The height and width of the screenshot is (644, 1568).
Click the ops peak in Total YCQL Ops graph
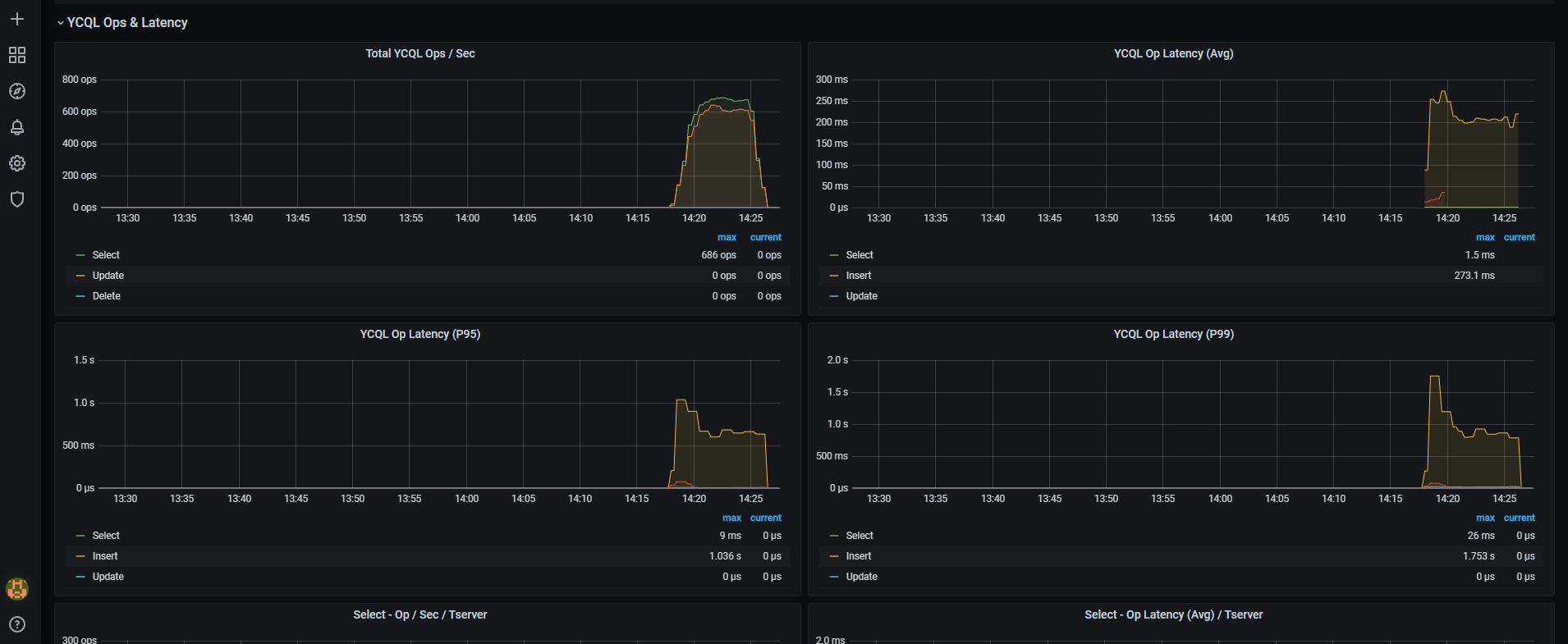(x=721, y=98)
